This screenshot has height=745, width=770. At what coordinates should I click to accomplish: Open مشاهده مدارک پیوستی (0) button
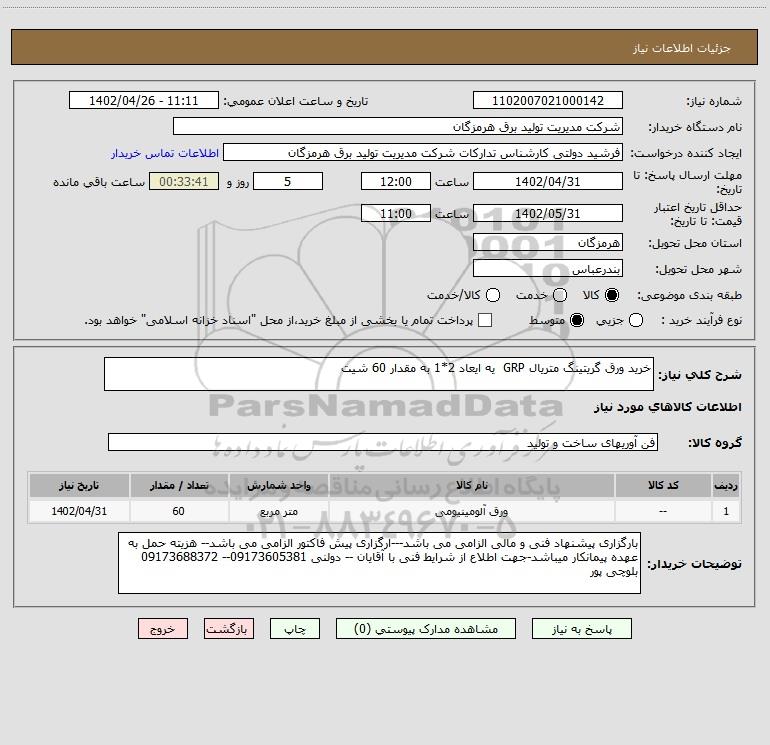(x=426, y=629)
